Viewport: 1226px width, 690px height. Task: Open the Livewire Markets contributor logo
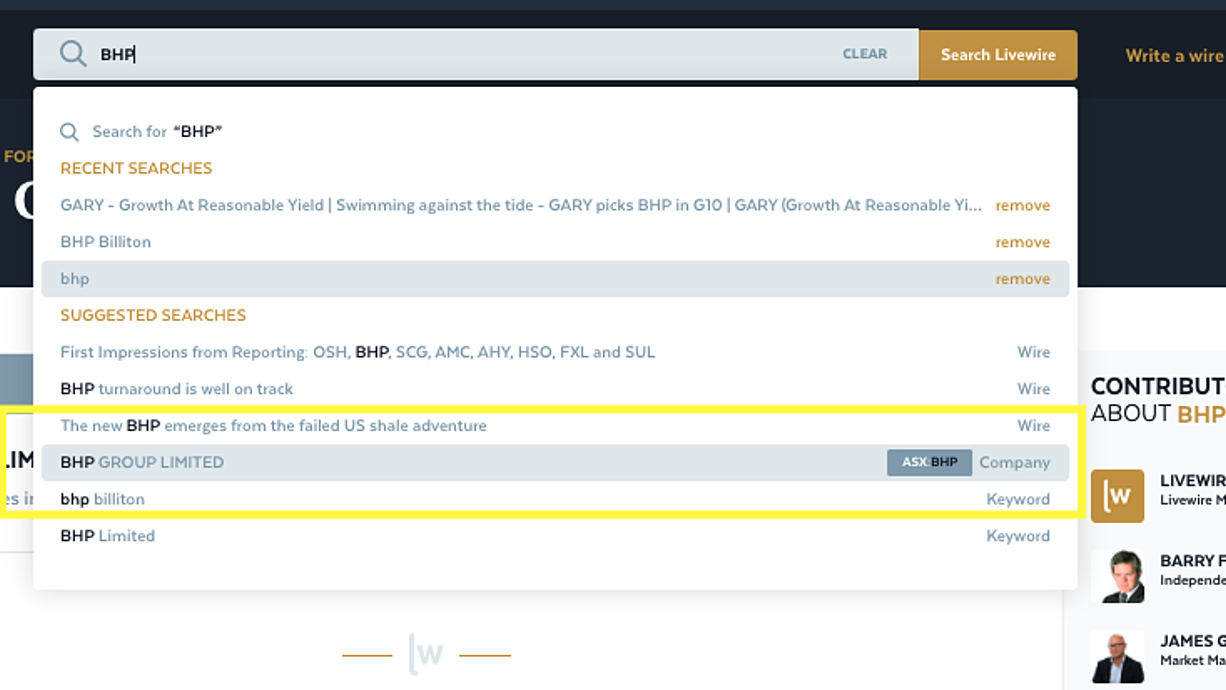(1117, 496)
